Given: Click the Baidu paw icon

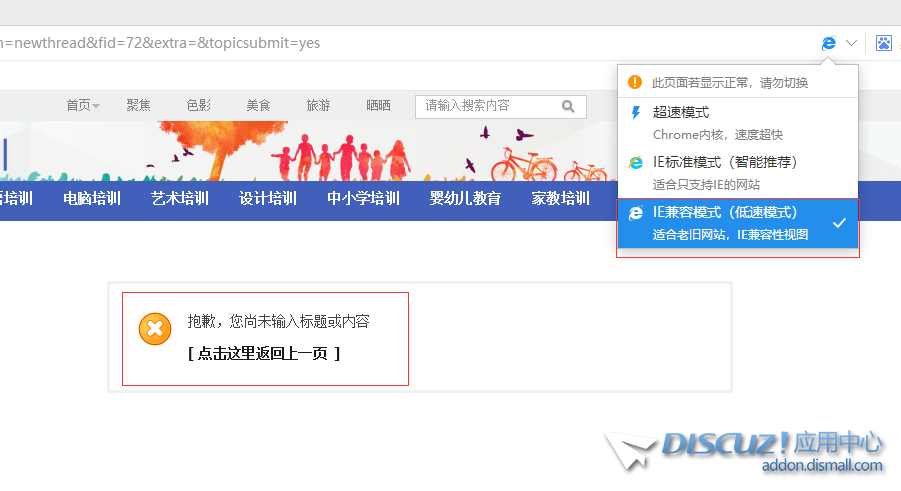Looking at the screenshot, I should [x=883, y=43].
